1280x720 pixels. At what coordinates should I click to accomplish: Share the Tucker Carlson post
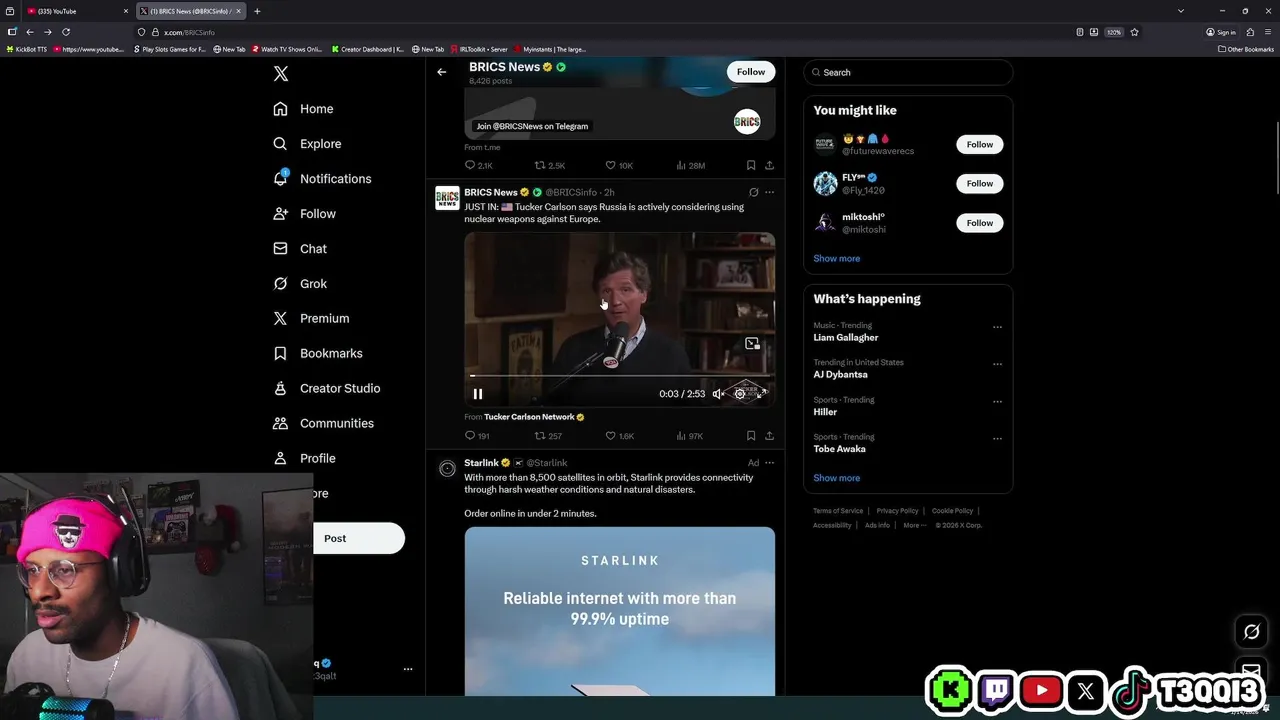click(769, 436)
